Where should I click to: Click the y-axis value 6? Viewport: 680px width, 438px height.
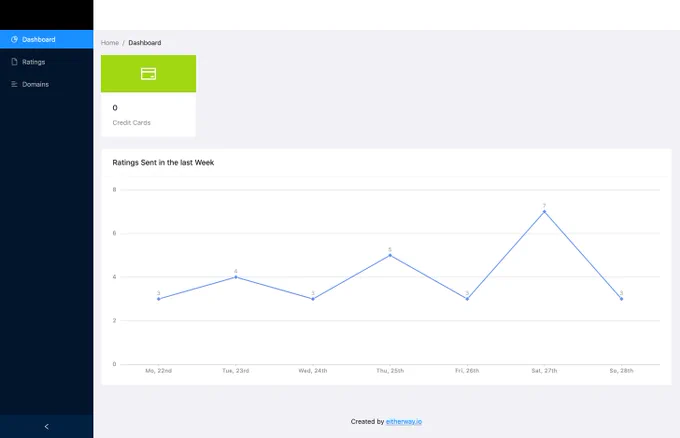[x=114, y=233]
